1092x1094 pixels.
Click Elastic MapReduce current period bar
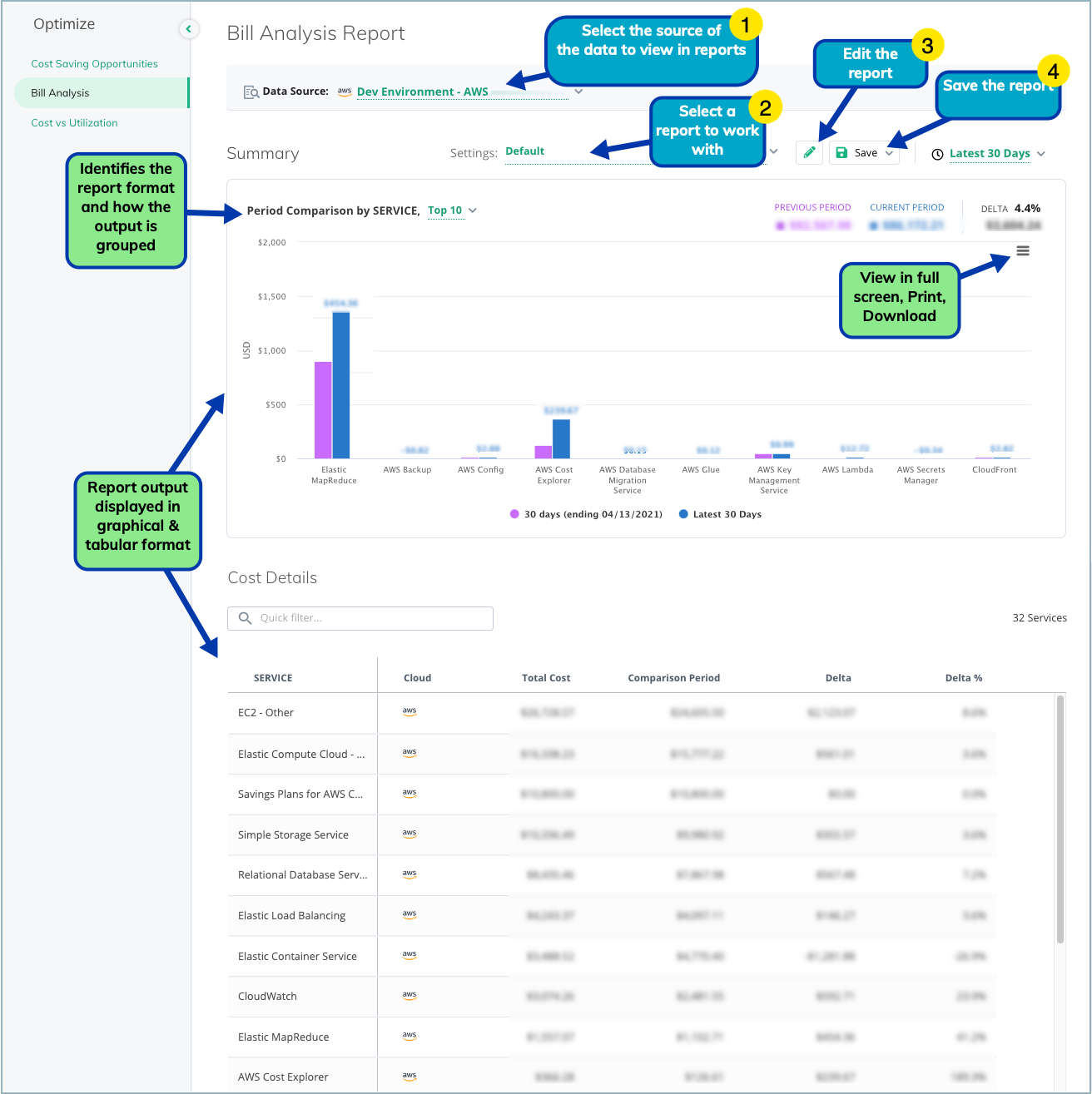[341, 385]
